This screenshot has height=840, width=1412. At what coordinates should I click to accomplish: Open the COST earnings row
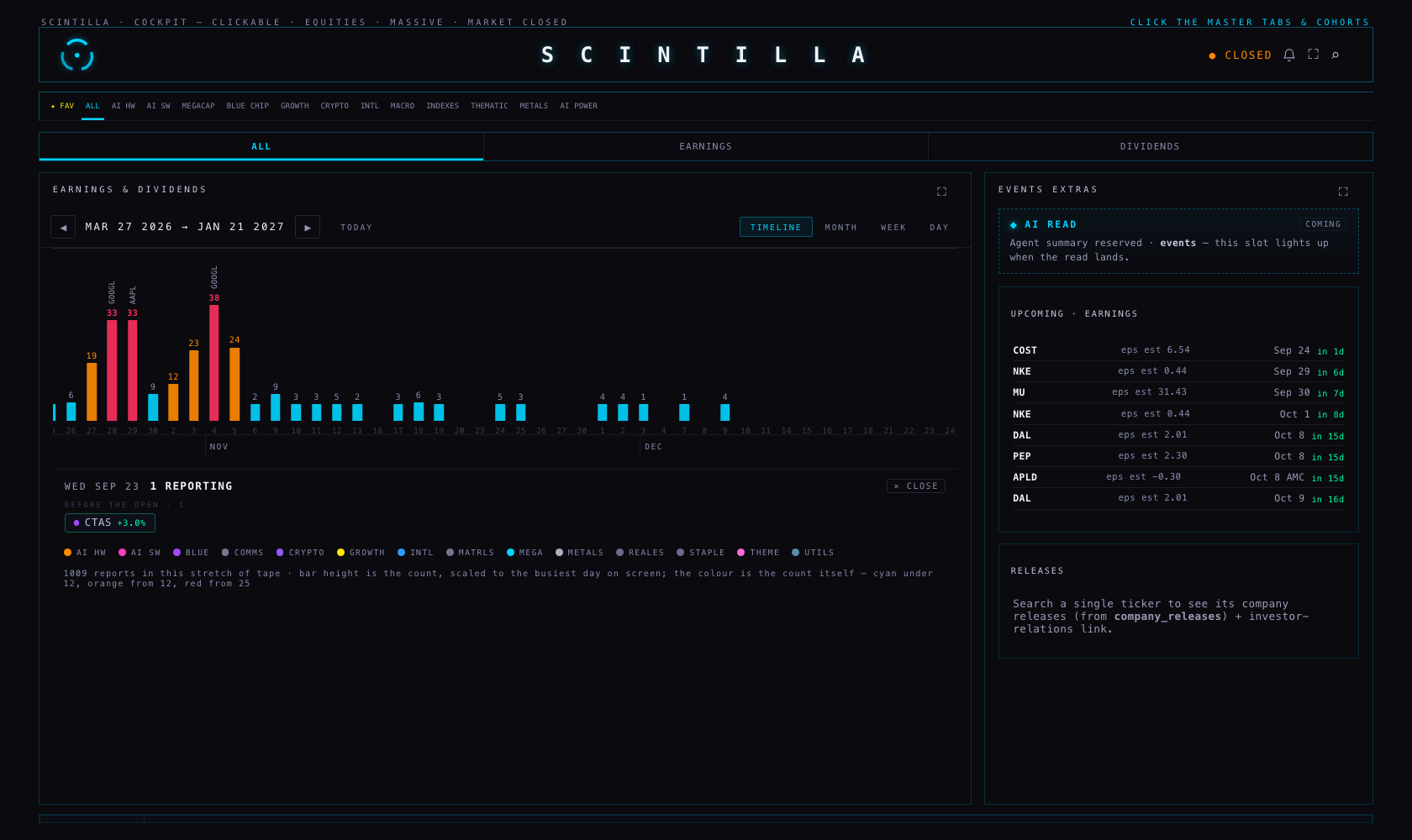(1178, 350)
